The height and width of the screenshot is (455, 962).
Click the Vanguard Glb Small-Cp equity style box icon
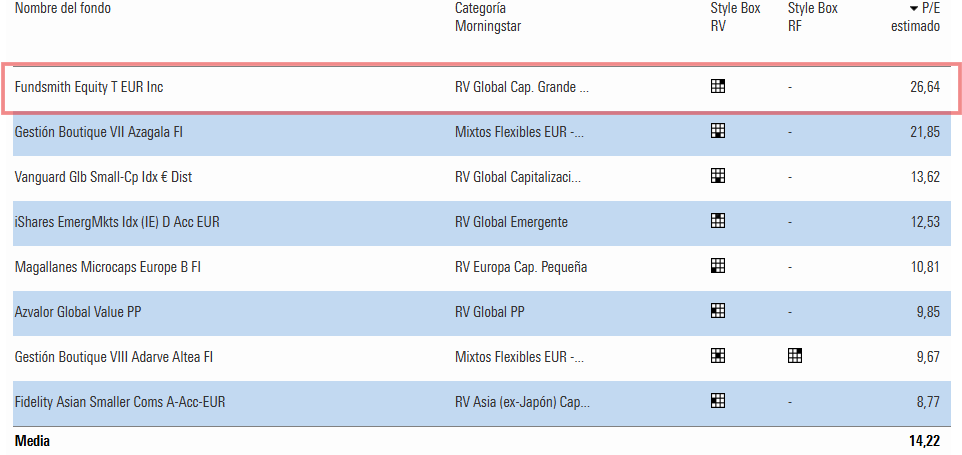click(x=718, y=176)
